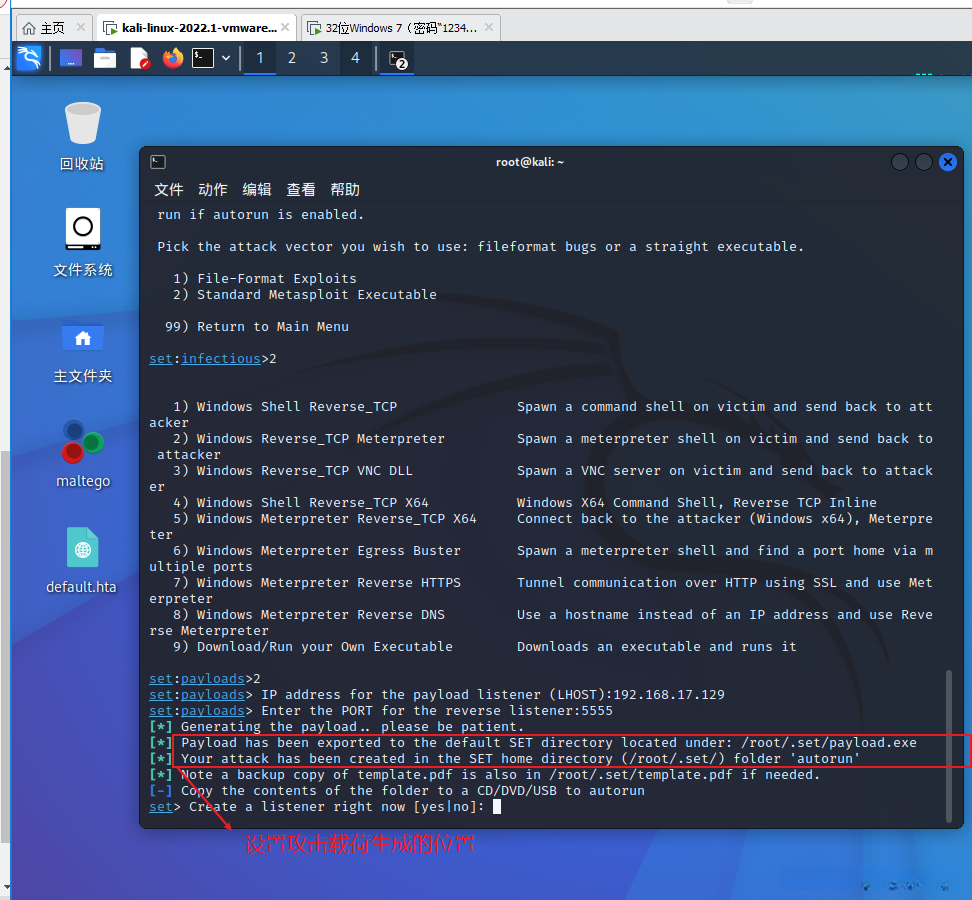Open the terminal emulator panel icon
The image size is (972, 900).
(x=203, y=58)
